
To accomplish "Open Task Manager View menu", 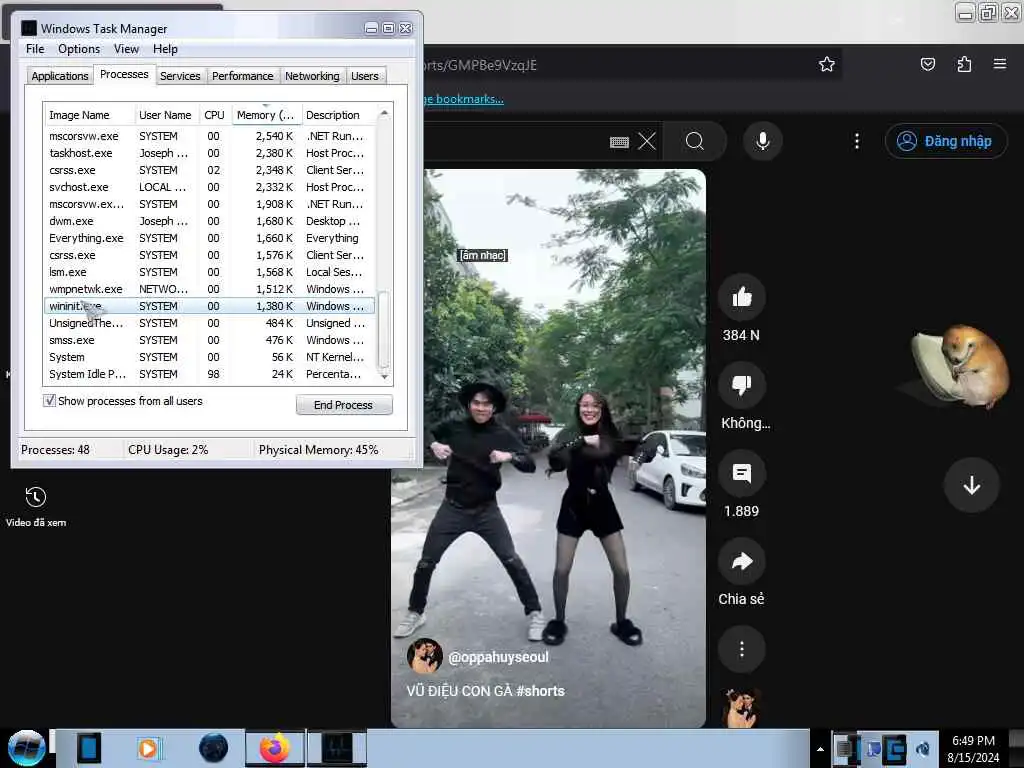I will [126, 49].
